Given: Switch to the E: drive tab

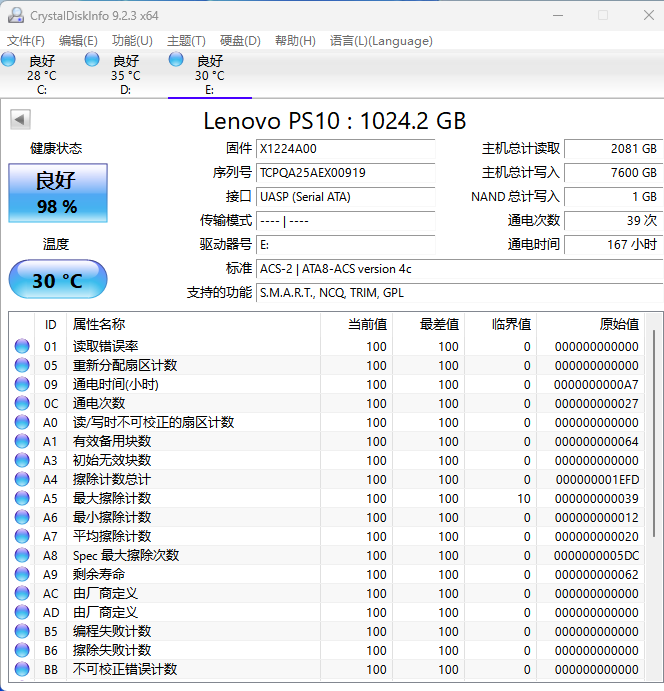Looking at the screenshot, I should pyautogui.click(x=209, y=75).
